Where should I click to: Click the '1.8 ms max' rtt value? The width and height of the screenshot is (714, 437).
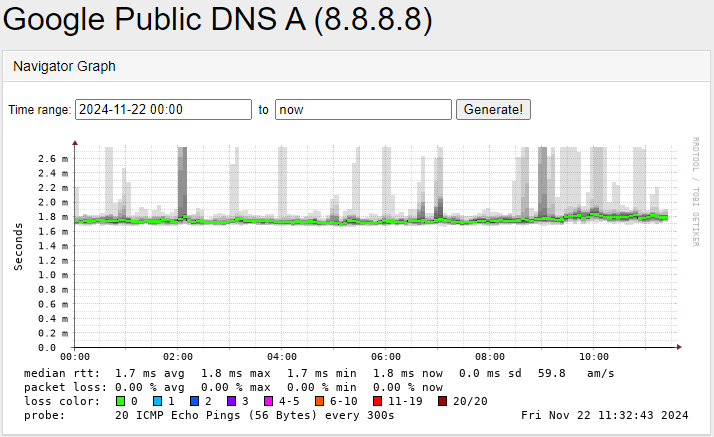236,373
